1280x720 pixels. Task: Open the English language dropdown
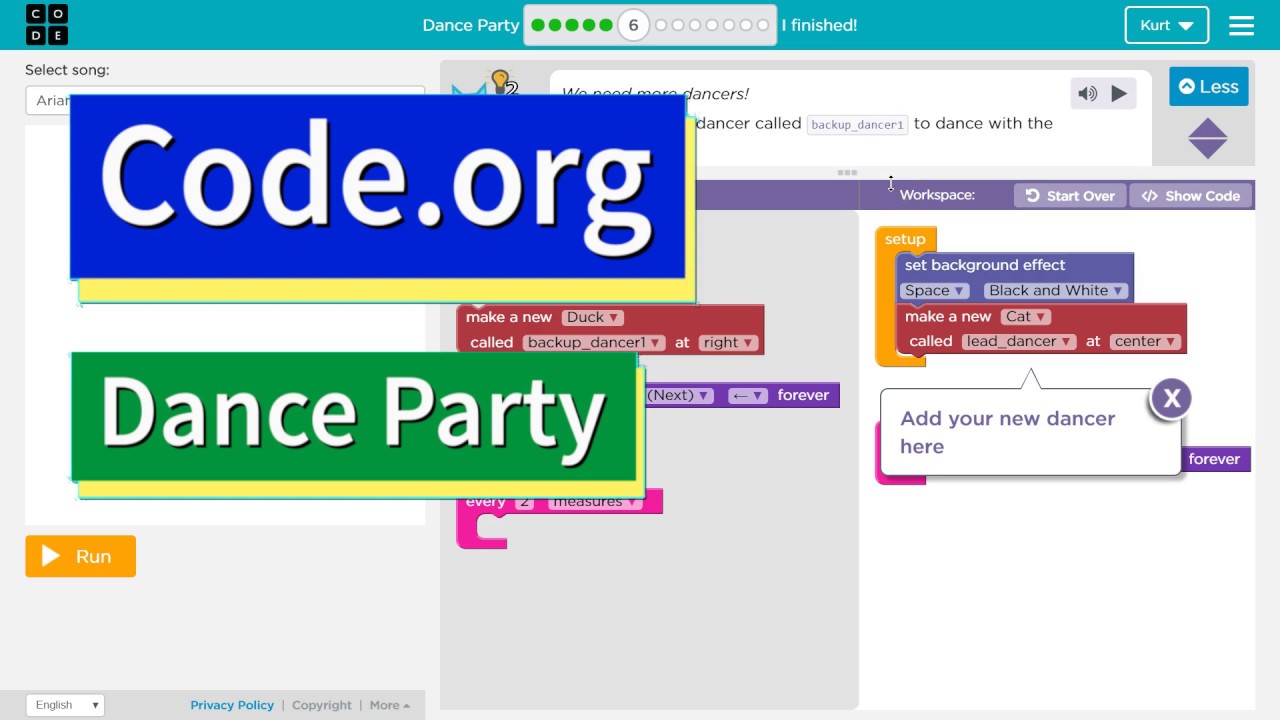coord(65,705)
